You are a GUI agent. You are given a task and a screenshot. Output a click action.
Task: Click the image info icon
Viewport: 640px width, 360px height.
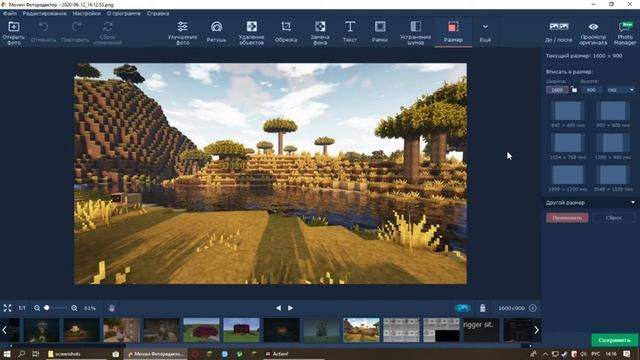[533, 308]
